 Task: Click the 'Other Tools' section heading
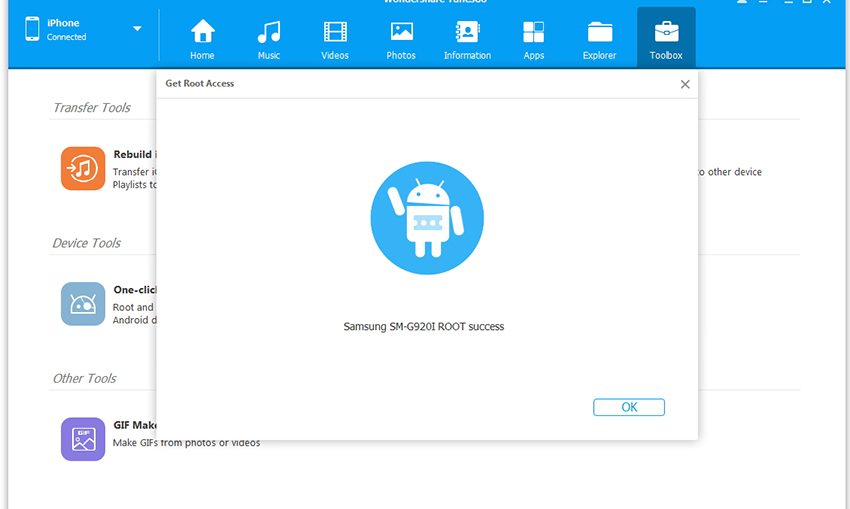[x=85, y=378]
